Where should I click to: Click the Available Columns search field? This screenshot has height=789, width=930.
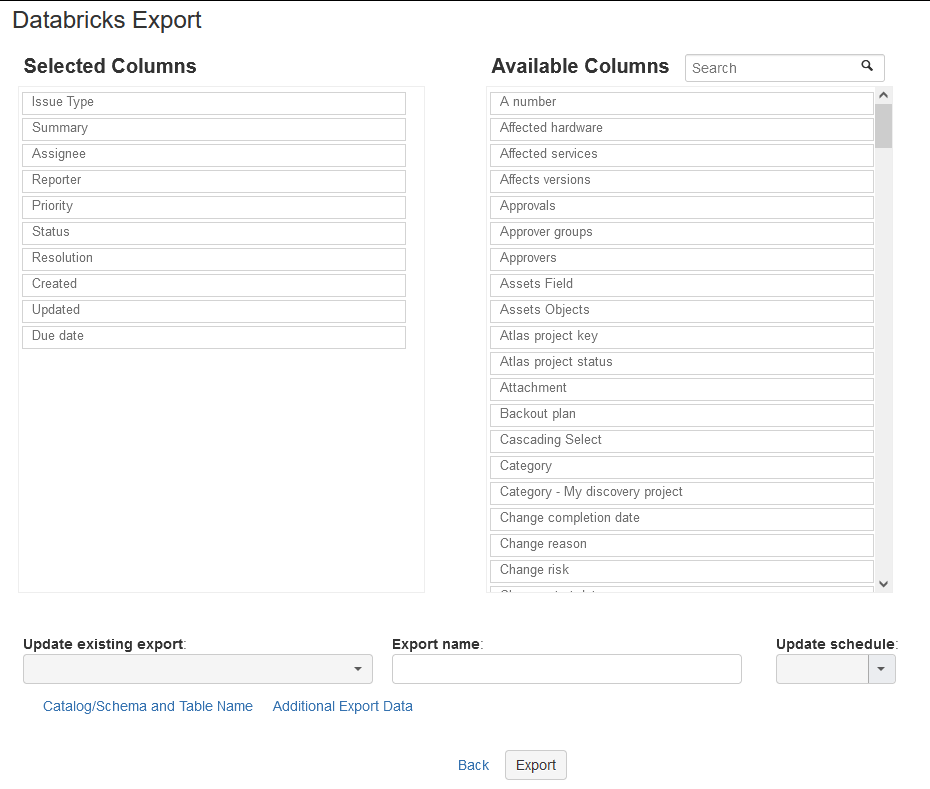tap(784, 68)
